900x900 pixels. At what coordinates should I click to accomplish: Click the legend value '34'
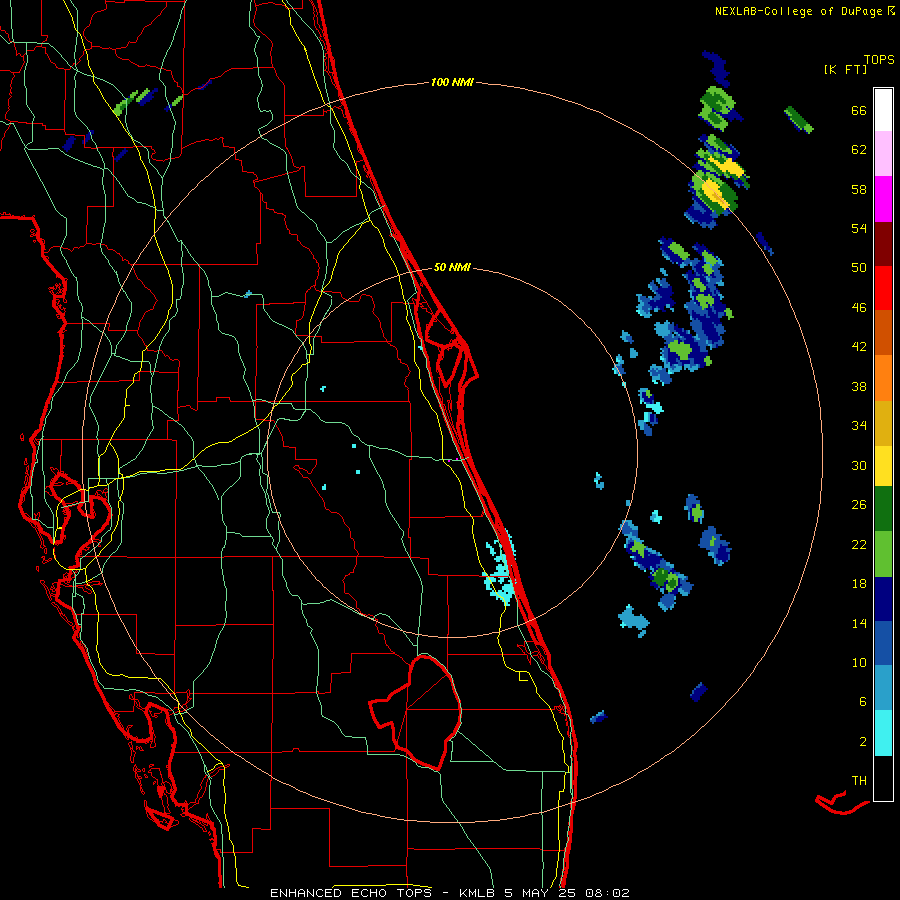pos(859,425)
